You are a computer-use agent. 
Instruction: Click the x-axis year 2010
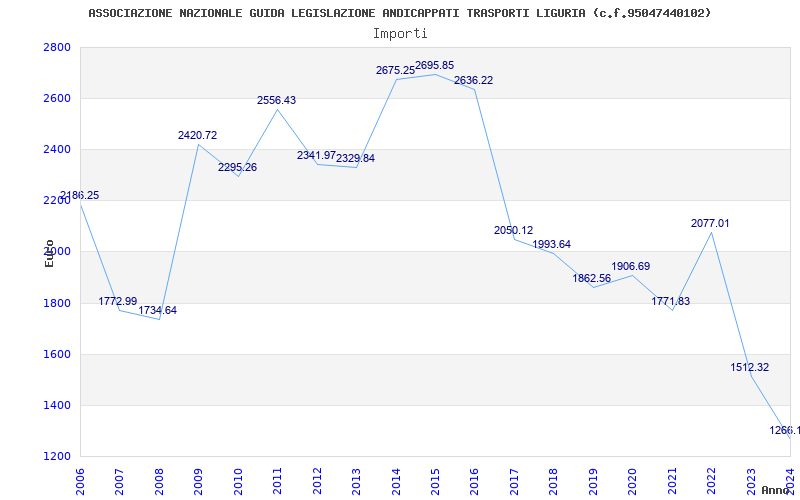coord(238,482)
